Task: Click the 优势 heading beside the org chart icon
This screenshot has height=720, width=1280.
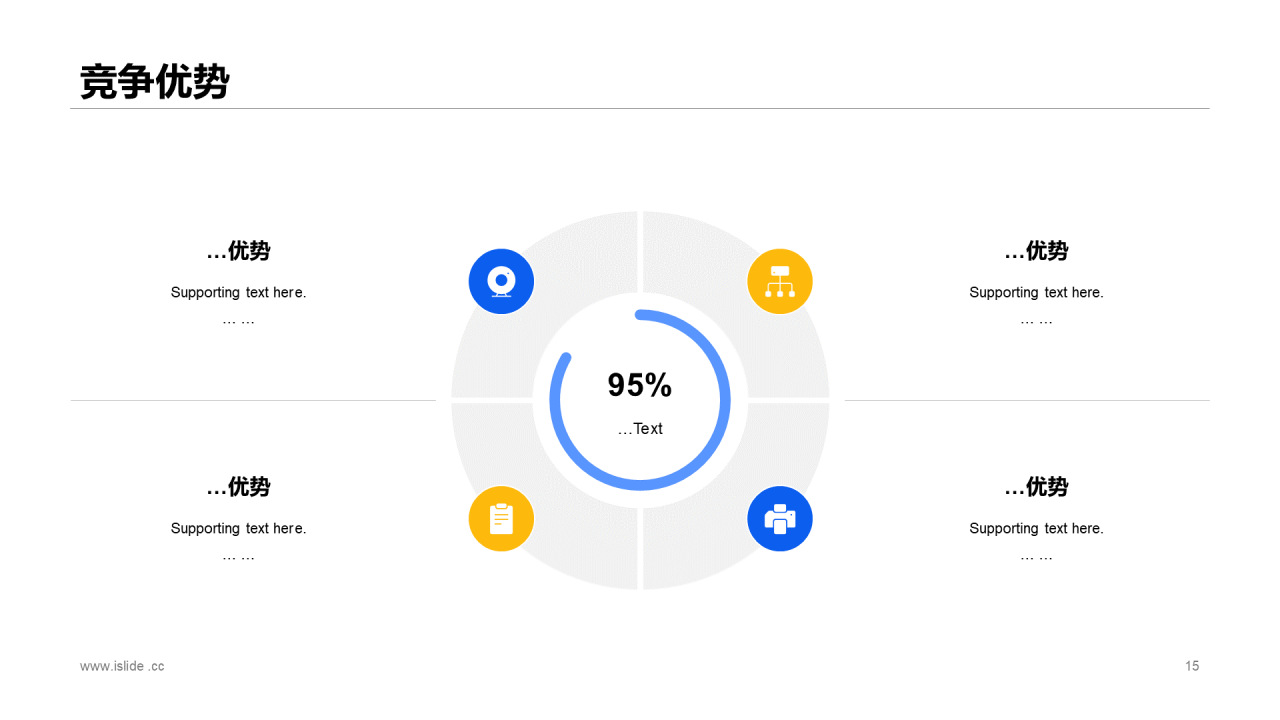Action: coord(1036,251)
